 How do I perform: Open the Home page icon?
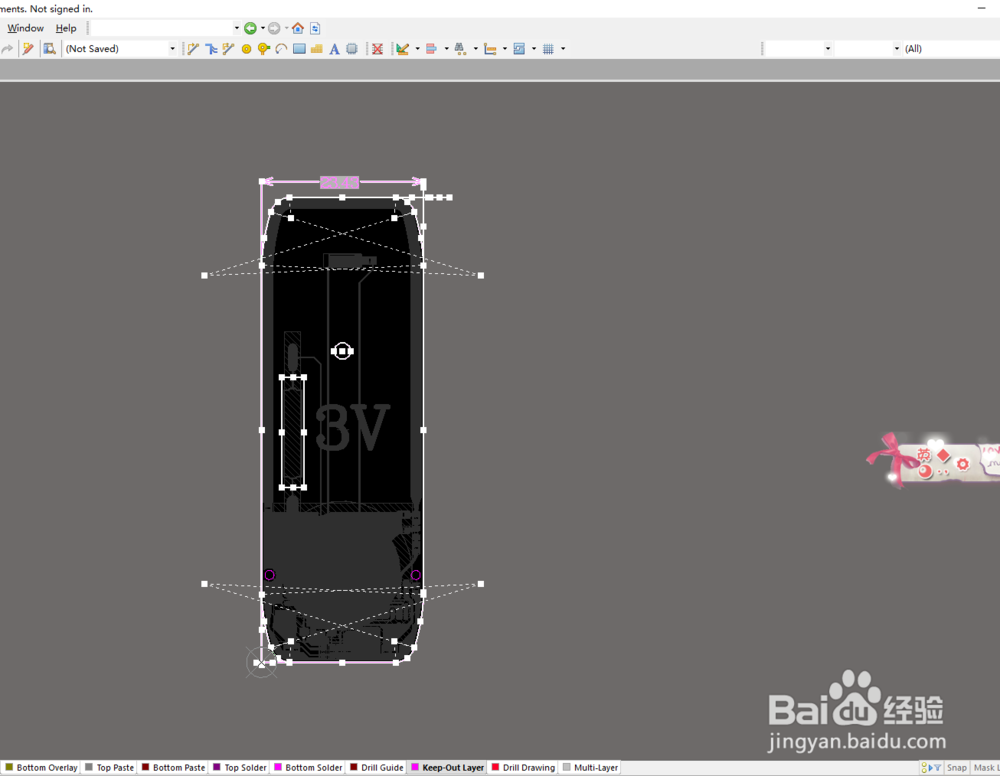pyautogui.click(x=298, y=28)
